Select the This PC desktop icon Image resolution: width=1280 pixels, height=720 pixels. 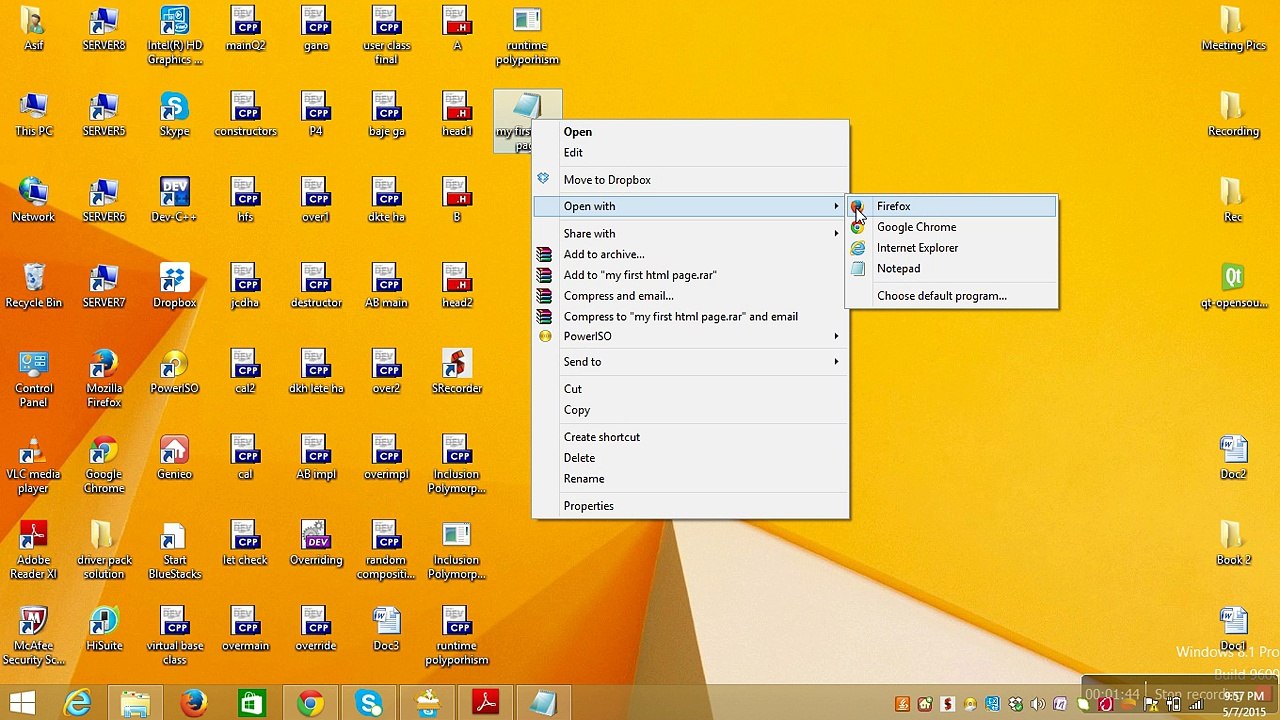(x=33, y=114)
